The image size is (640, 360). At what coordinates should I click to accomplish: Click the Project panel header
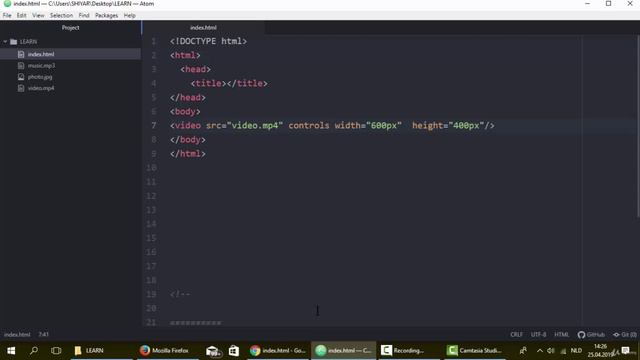tap(71, 27)
